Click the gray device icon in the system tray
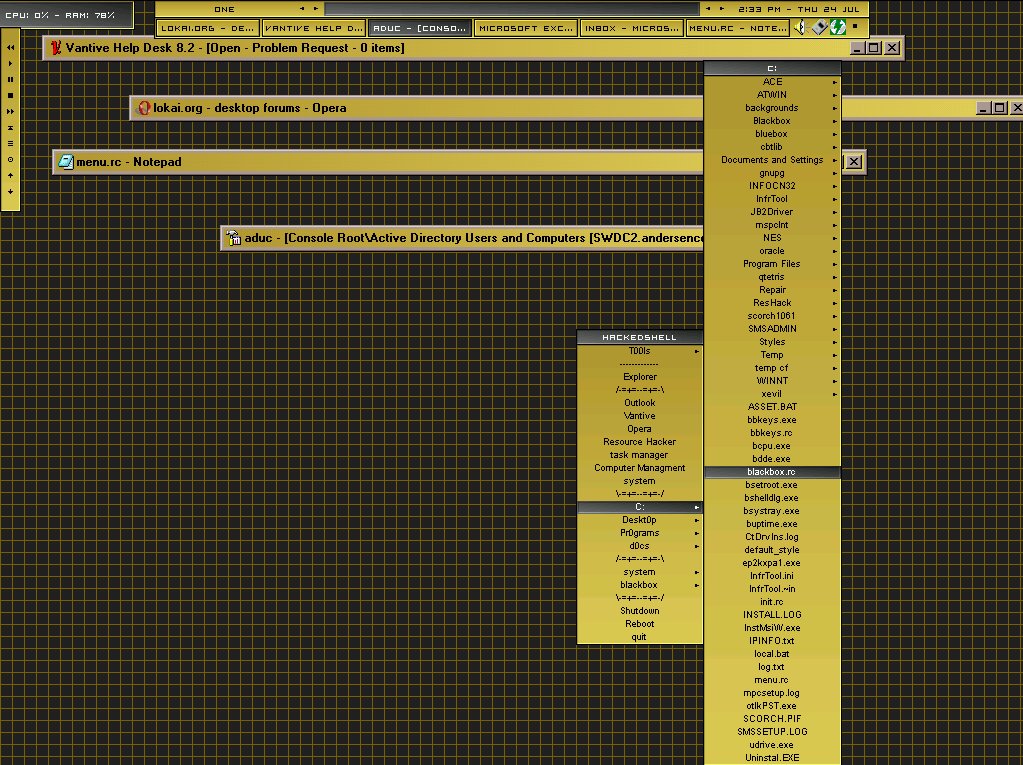Viewport: 1023px width, 765px height. click(x=819, y=27)
